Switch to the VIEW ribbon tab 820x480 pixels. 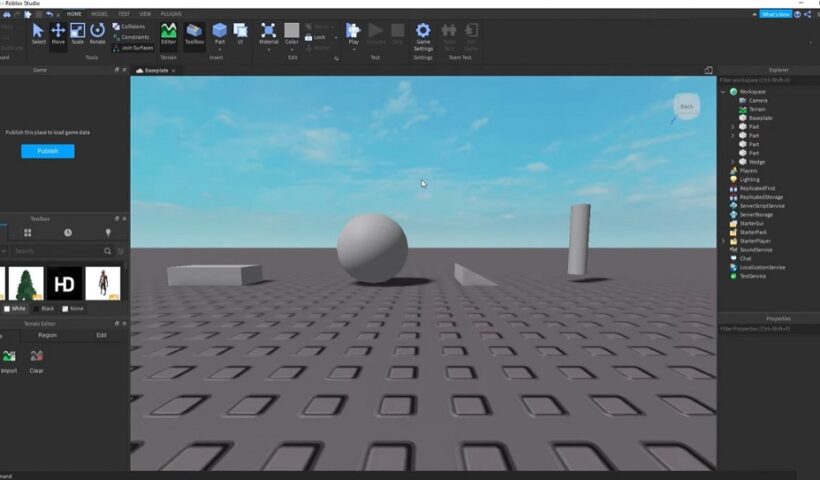[145, 14]
